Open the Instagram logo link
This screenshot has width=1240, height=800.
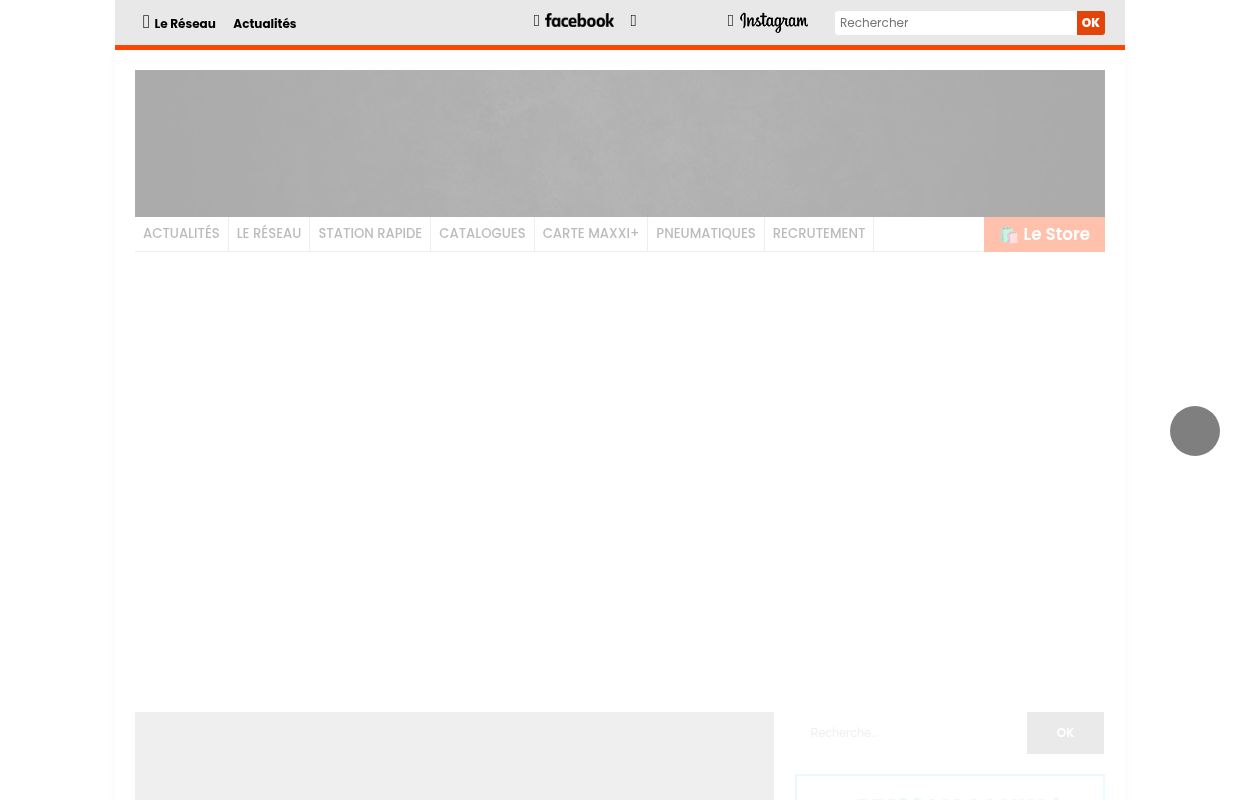pyautogui.click(x=773, y=22)
